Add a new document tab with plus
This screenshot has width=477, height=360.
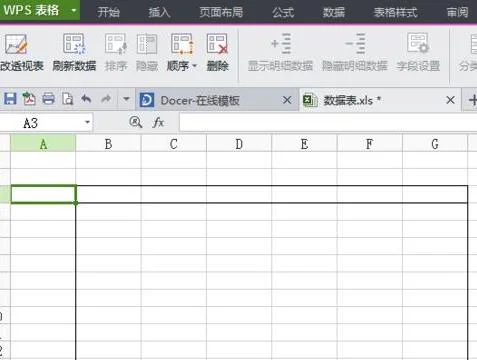coord(472,100)
